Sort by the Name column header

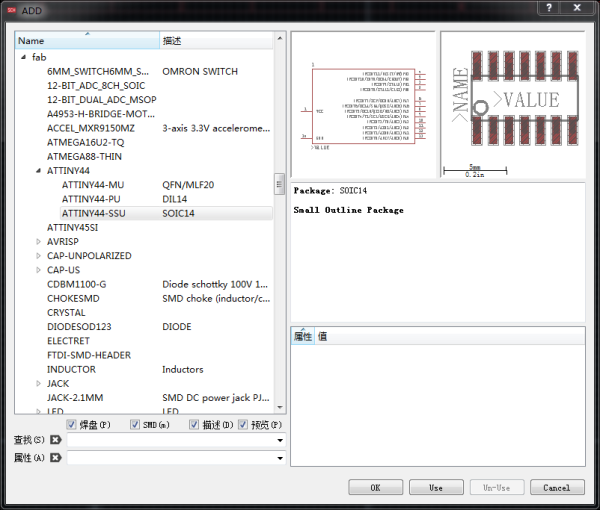87,40
